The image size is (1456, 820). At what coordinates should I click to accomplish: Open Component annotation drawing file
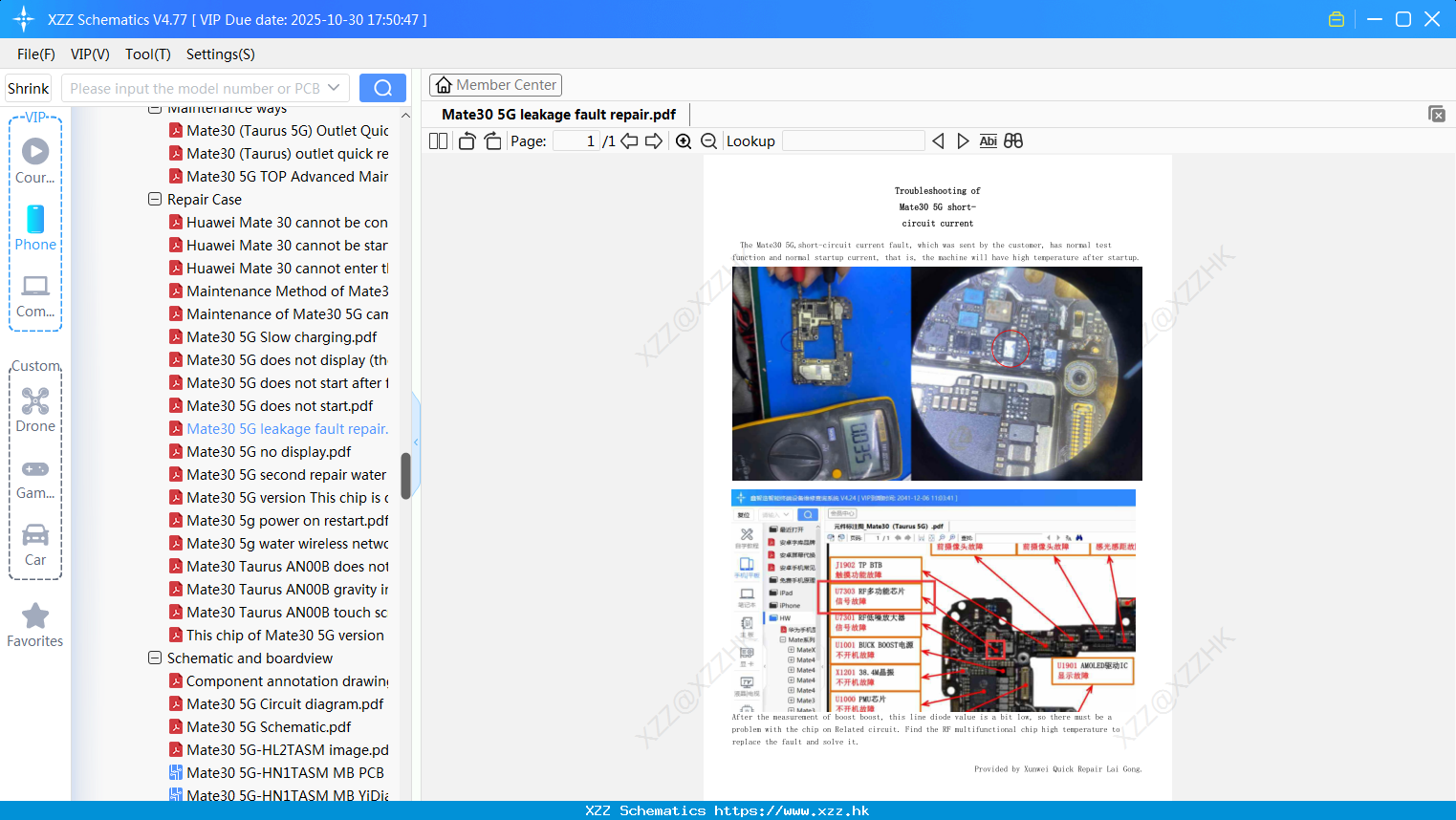278,681
